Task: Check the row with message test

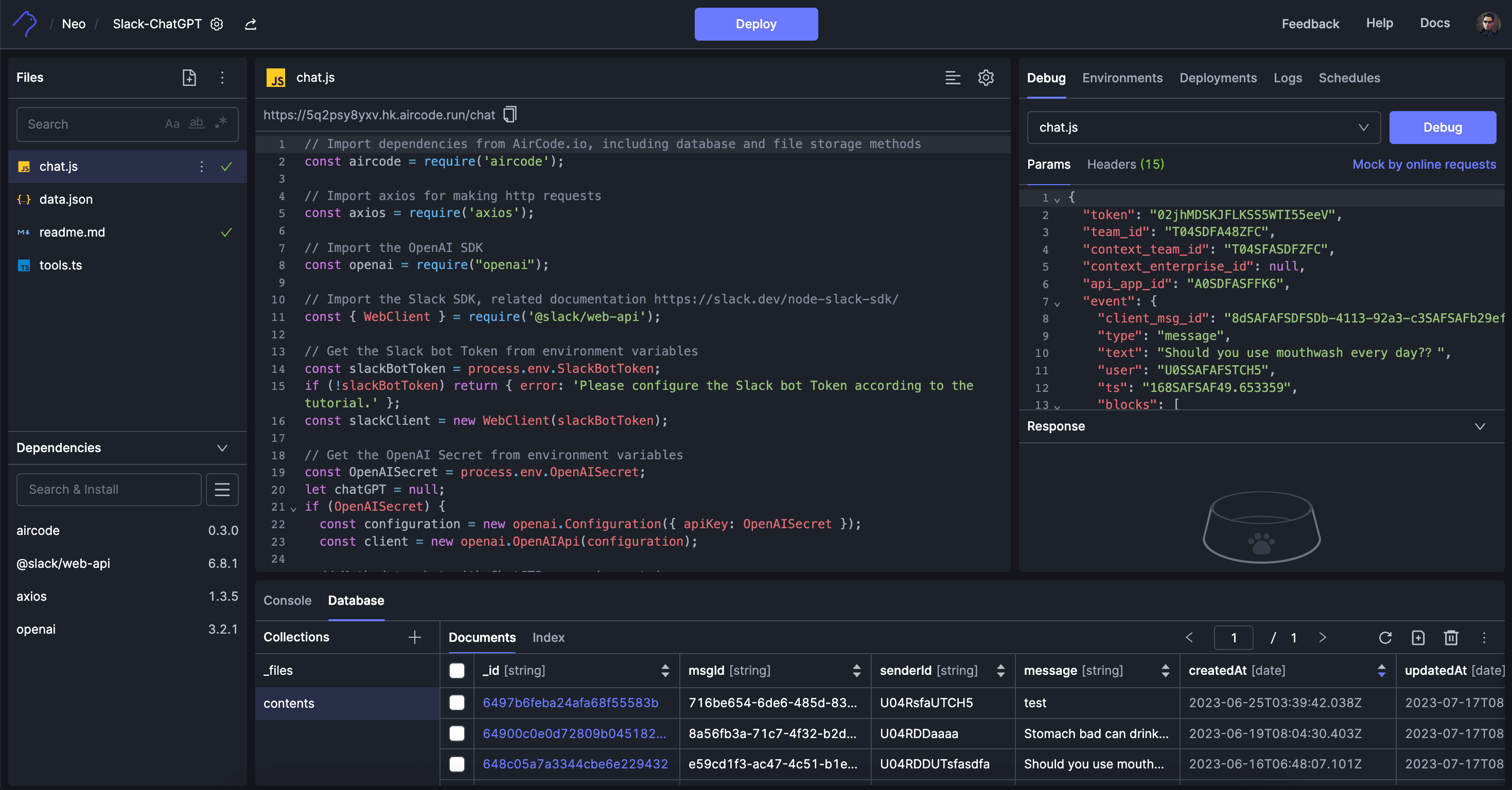Action: [x=456, y=703]
